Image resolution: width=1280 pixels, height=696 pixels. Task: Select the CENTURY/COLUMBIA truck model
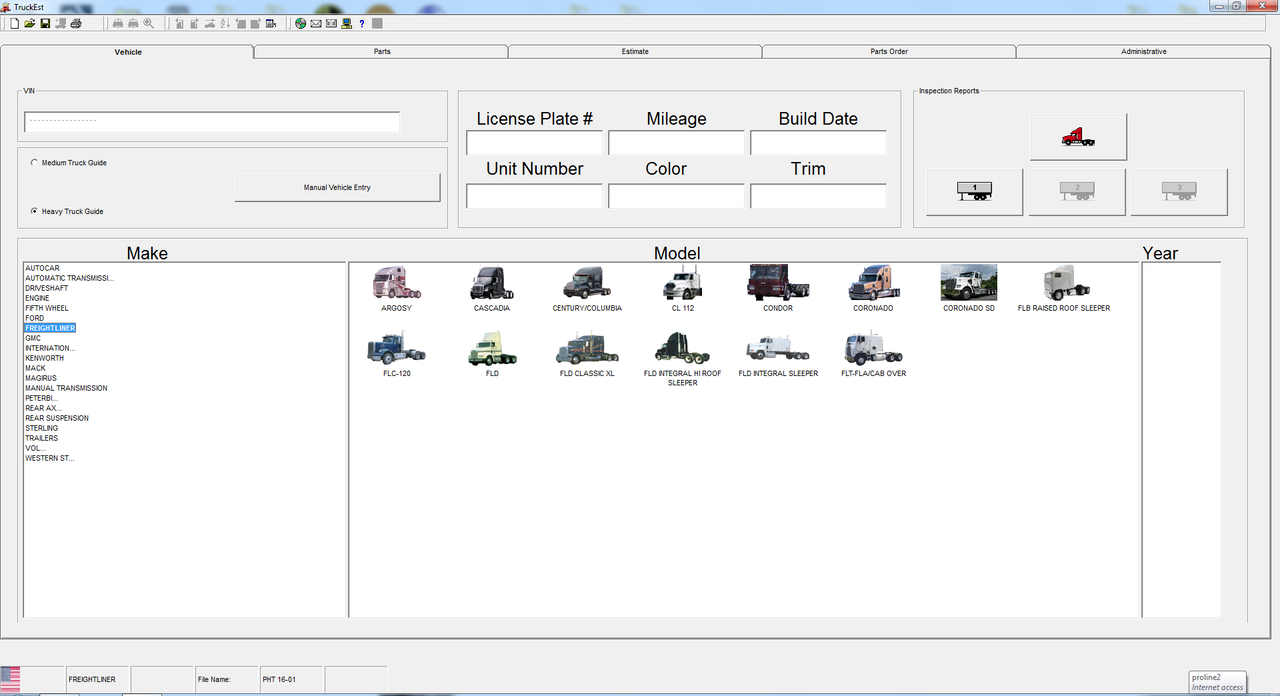(x=587, y=289)
